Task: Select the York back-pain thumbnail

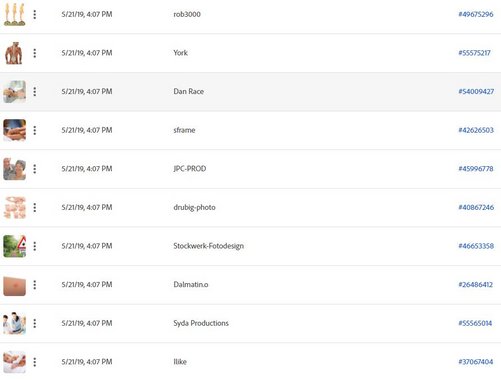Action: (14, 53)
